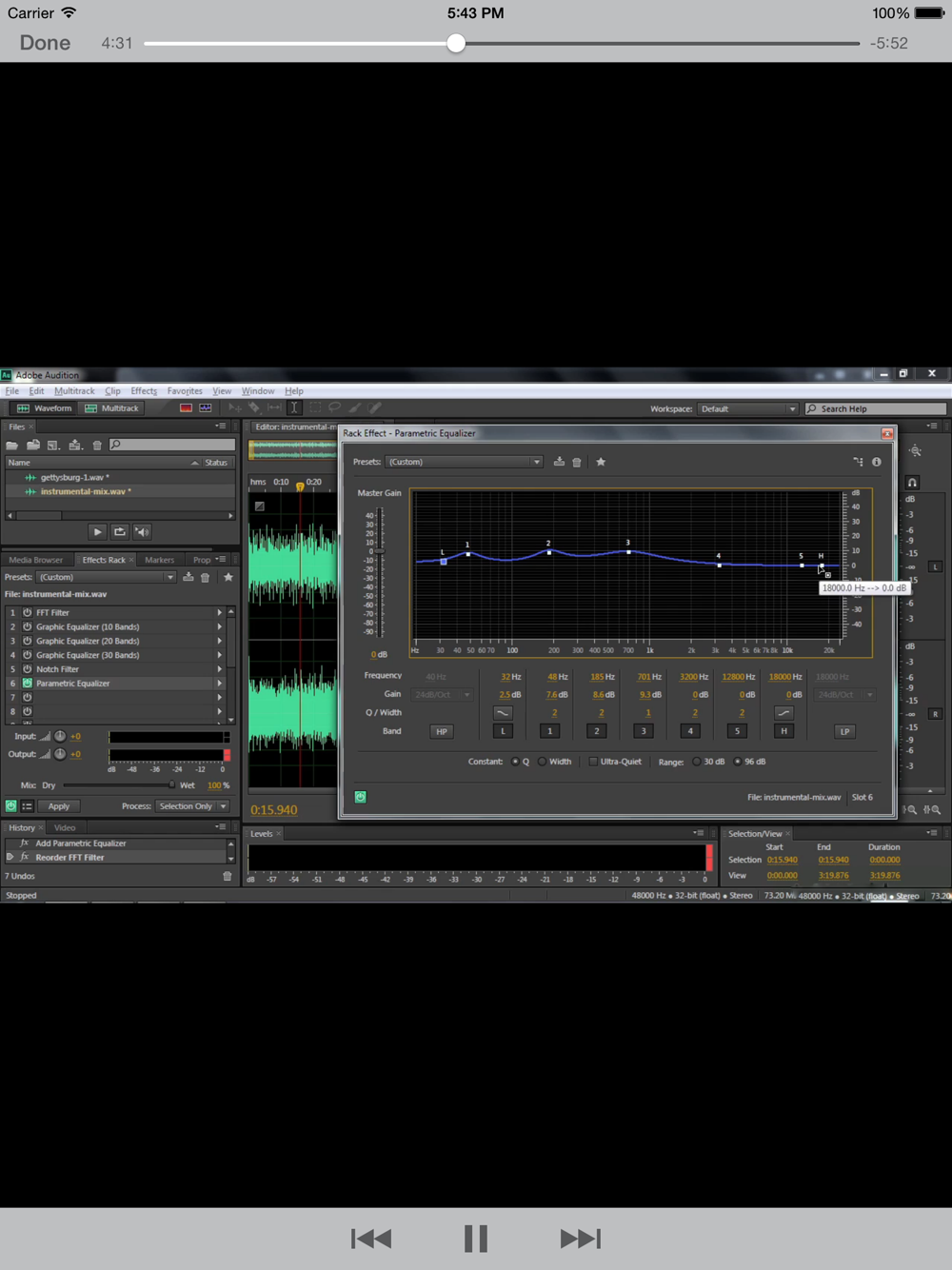Screen dimensions: 952x1270
Task: Open the Workspace dropdown
Action: 747,408
